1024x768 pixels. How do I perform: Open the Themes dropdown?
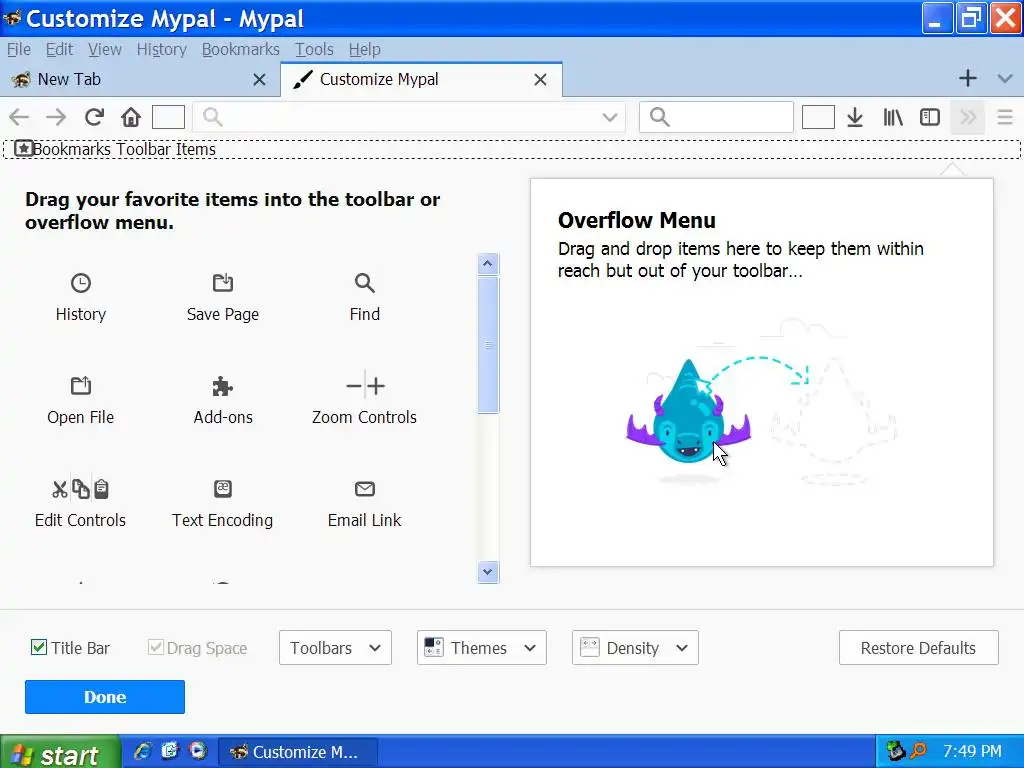click(481, 647)
